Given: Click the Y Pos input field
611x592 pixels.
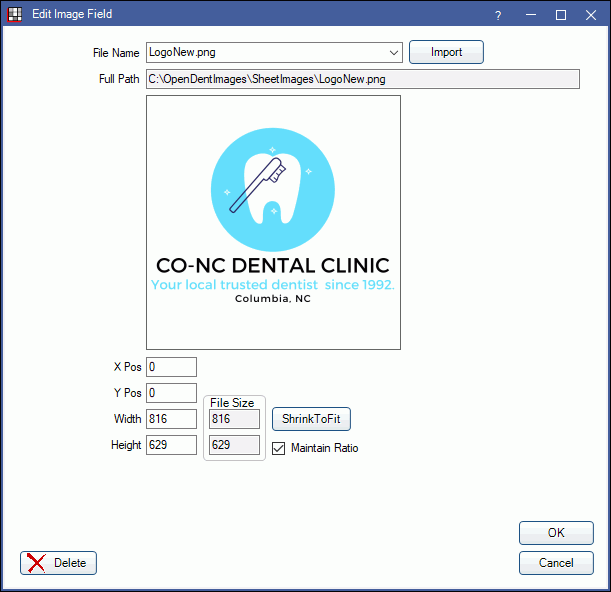Looking at the screenshot, I should (171, 393).
